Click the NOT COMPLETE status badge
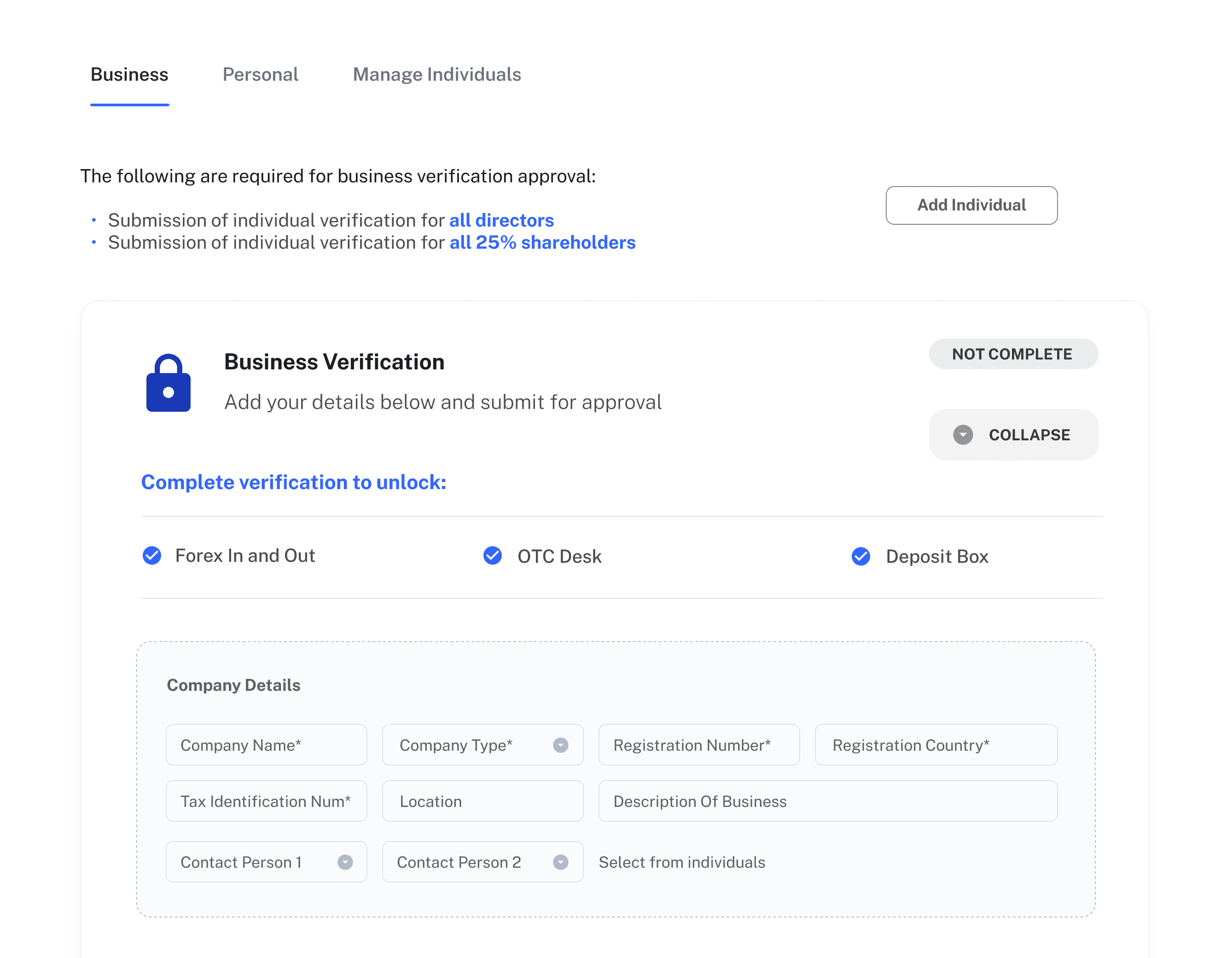Viewport: 1232px width, 958px height. pos(1012,354)
